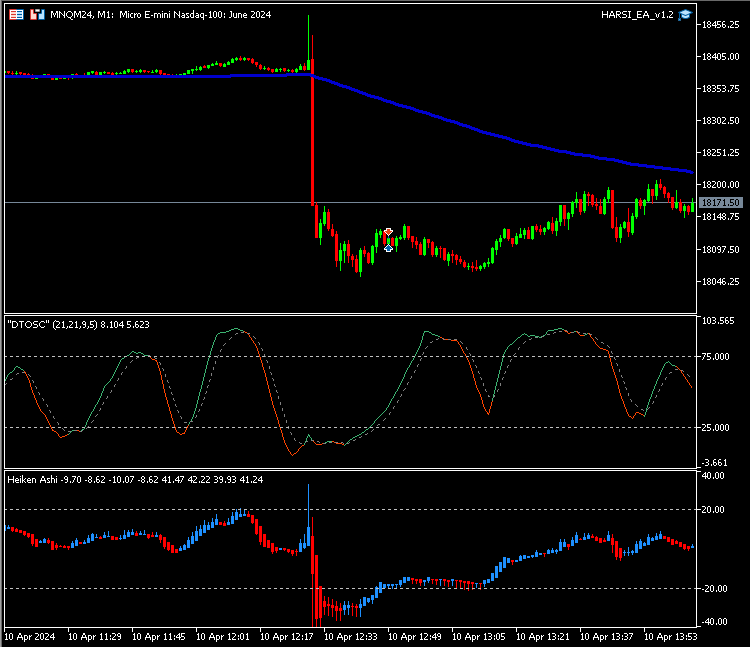
Task: Click the 10 Apr 11:29 time label
Action: [x=95, y=637]
